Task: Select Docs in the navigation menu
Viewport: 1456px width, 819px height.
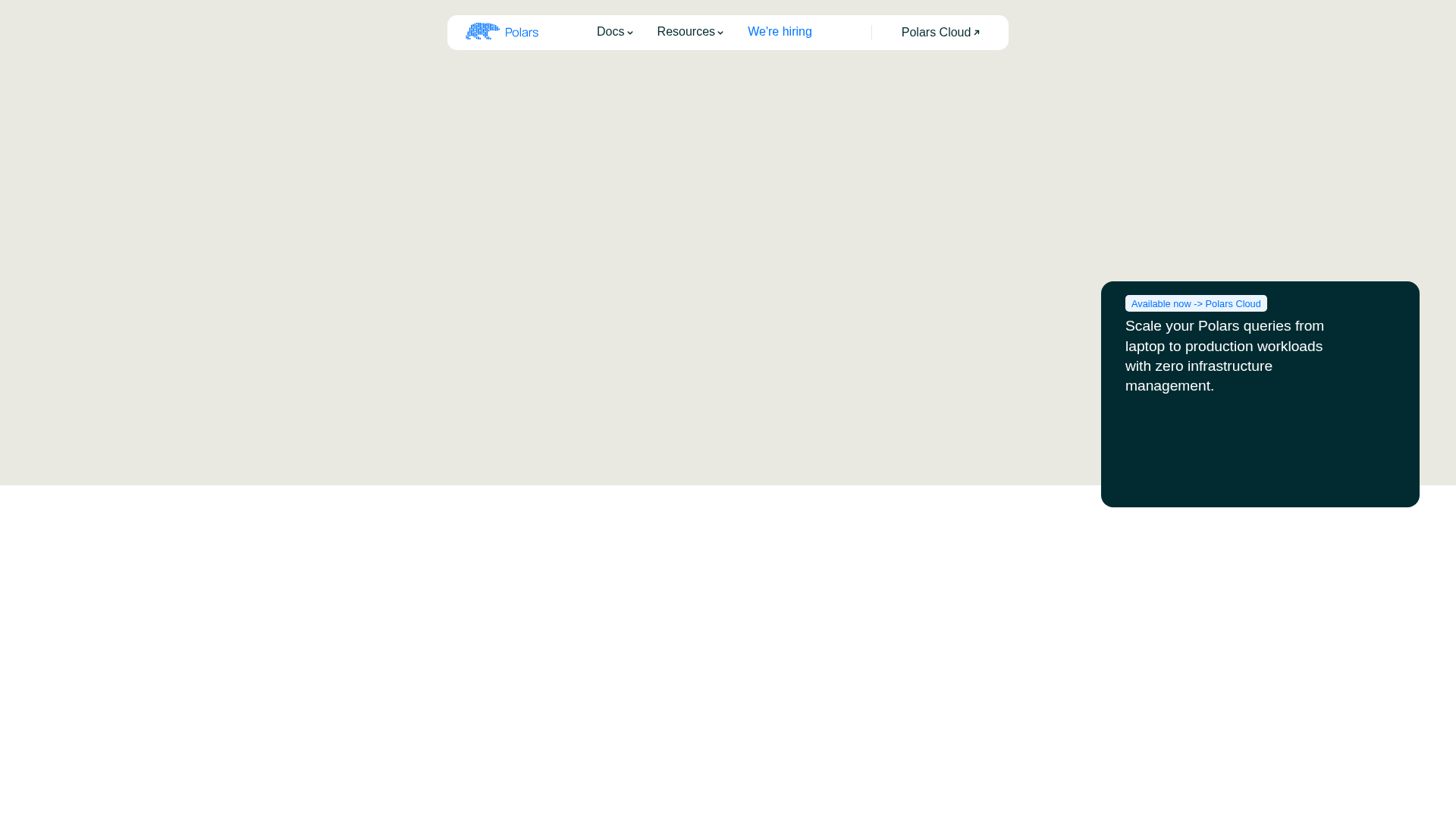Action: click(610, 32)
